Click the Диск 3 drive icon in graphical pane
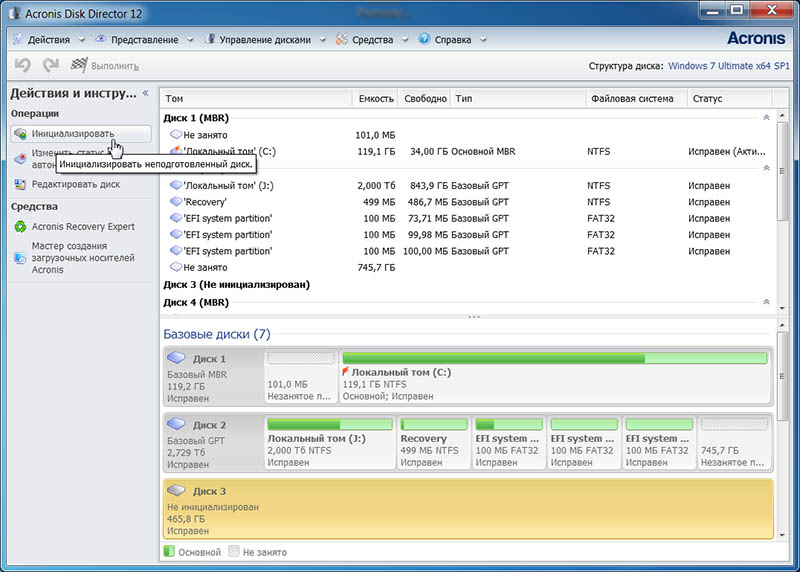This screenshot has height=572, width=800. click(x=176, y=490)
